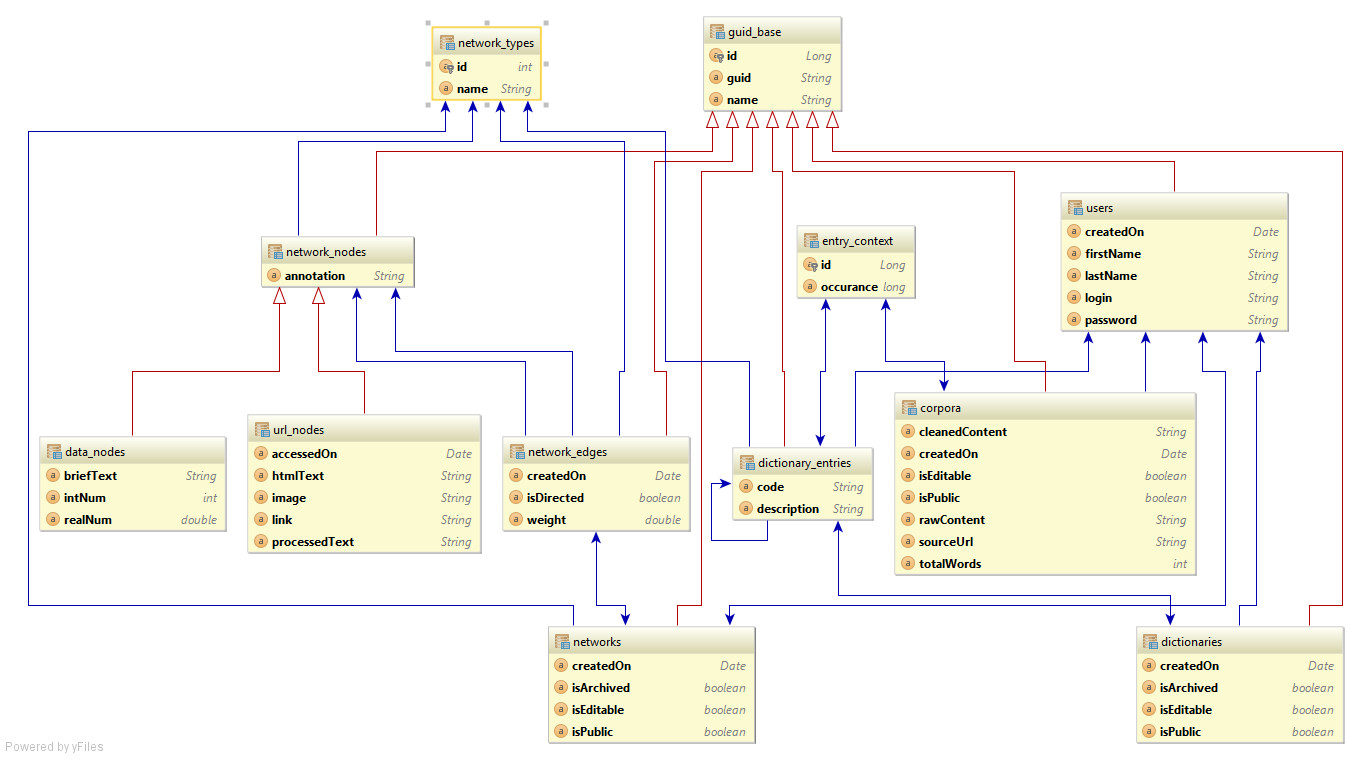Select the isArchived field in dictionaries
The image size is (1370, 759).
(1188, 688)
